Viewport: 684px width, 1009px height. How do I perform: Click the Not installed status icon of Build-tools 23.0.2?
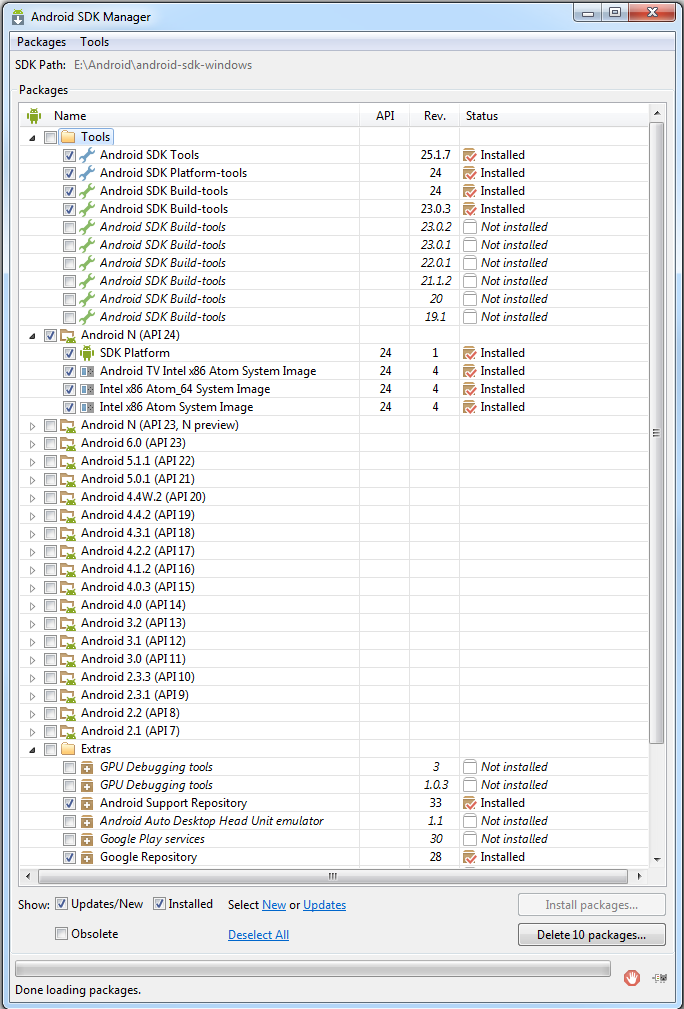(470, 227)
